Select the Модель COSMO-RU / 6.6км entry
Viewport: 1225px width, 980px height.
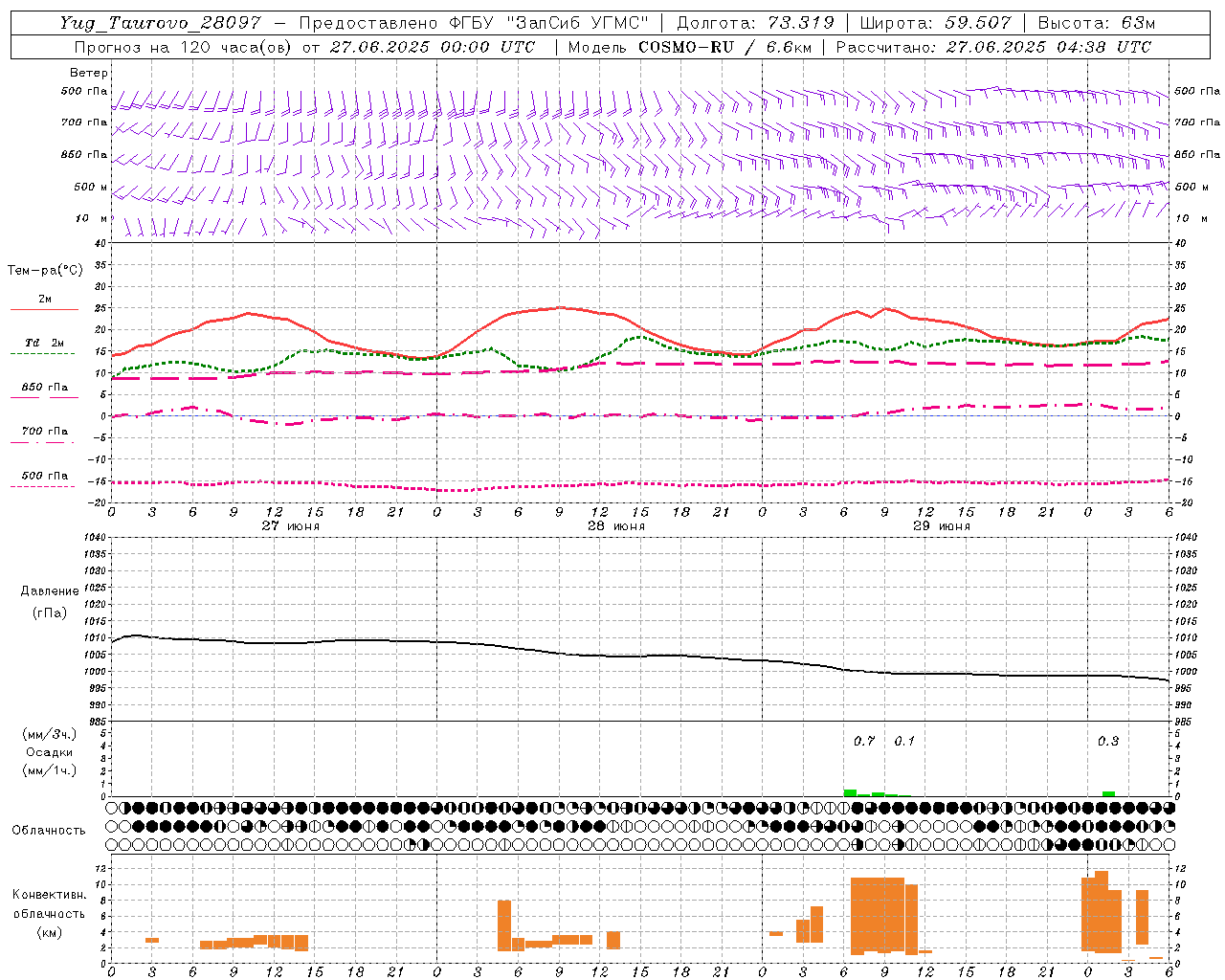688,47
